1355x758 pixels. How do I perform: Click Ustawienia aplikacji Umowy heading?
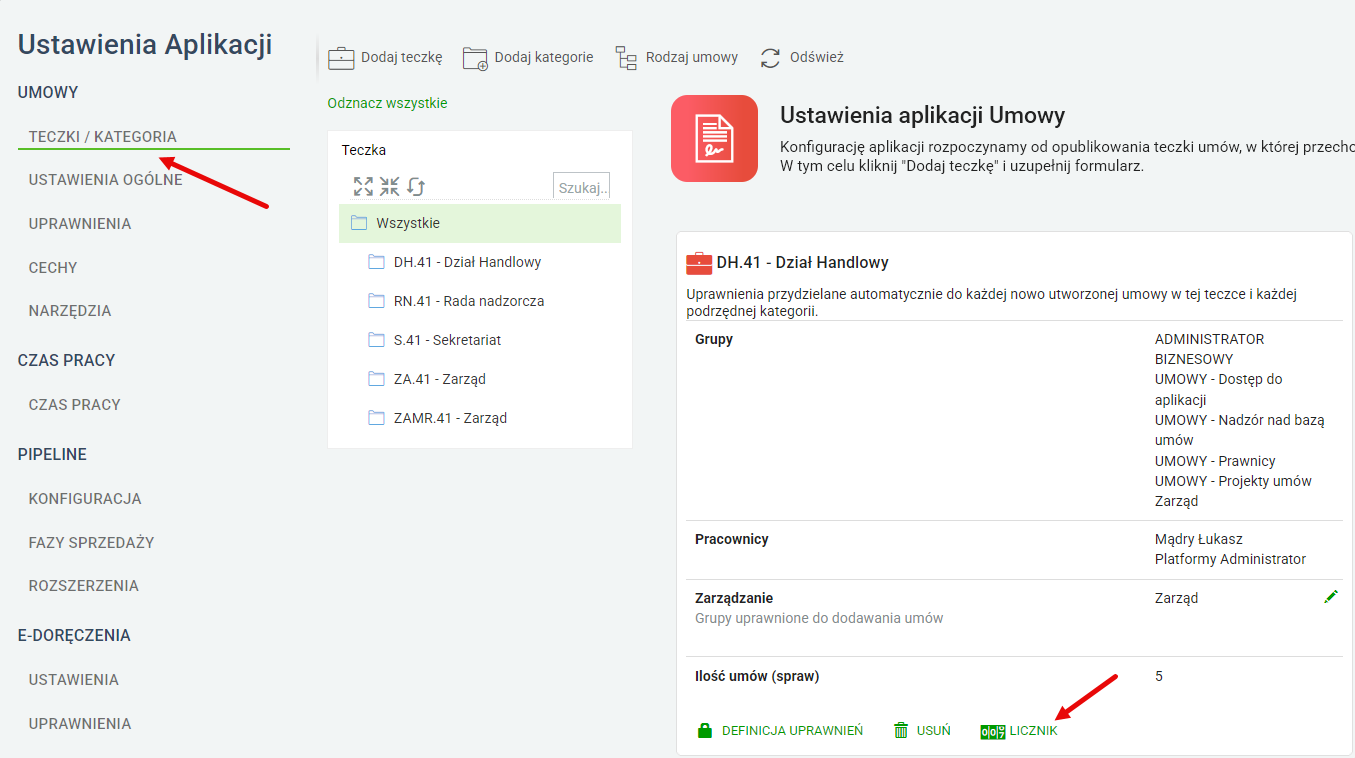pyautogui.click(x=923, y=115)
